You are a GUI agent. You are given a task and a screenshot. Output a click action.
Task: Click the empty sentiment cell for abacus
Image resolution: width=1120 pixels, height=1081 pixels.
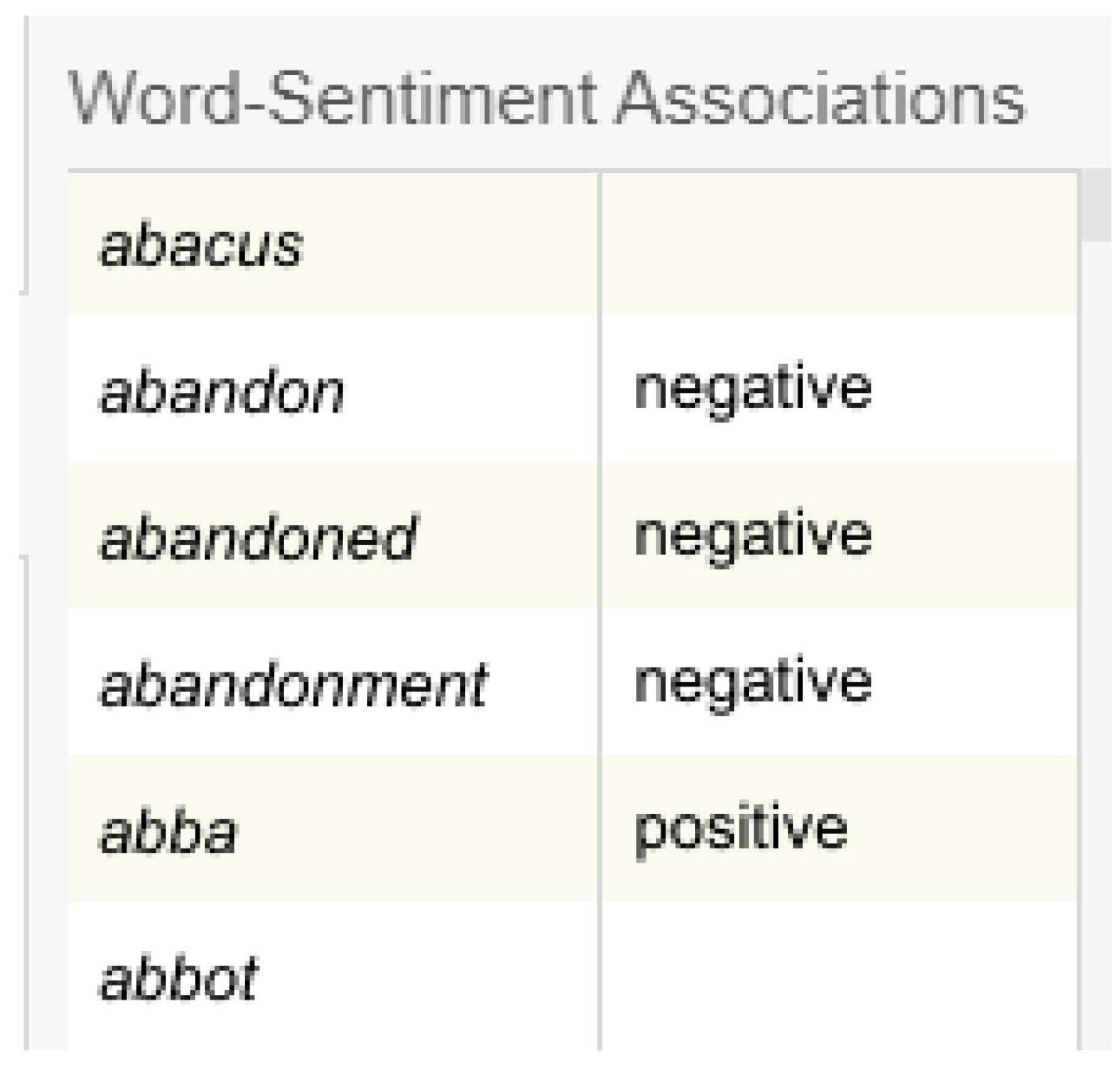[838, 246]
